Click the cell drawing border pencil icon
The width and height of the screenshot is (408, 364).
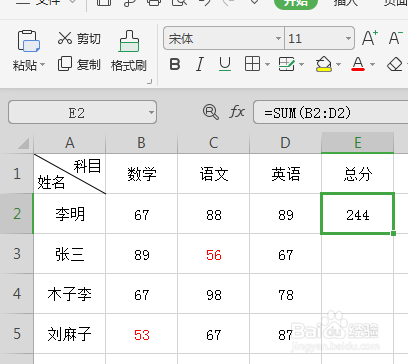coord(287,64)
